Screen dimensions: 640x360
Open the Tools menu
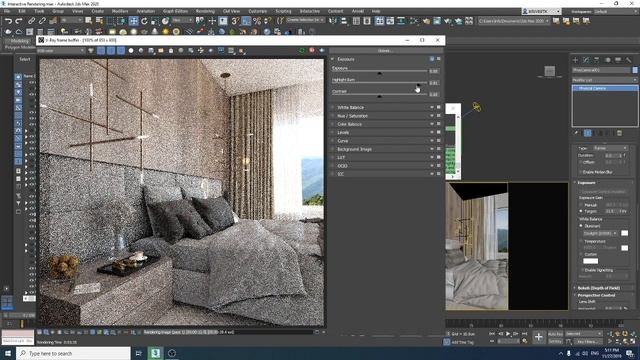click(x=39, y=11)
